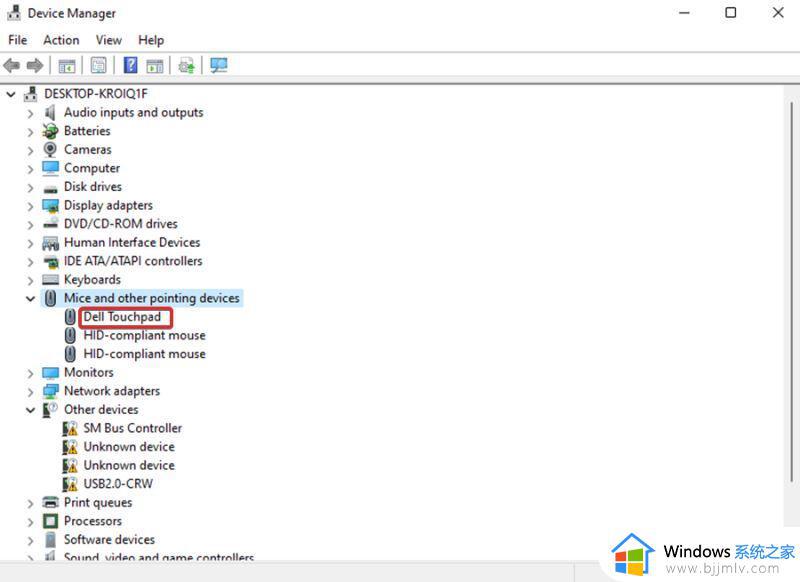This screenshot has width=800, height=582.
Task: Click the Cameras webcam icon
Action: click(x=50, y=149)
